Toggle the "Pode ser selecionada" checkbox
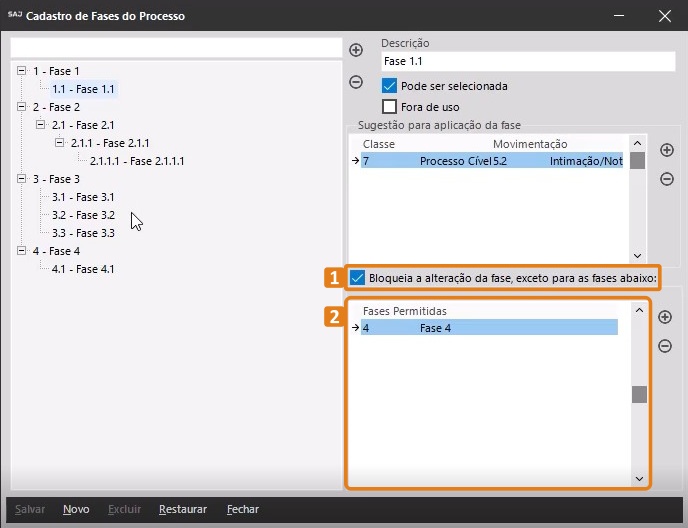Viewport: 688px width, 528px height. [390, 87]
